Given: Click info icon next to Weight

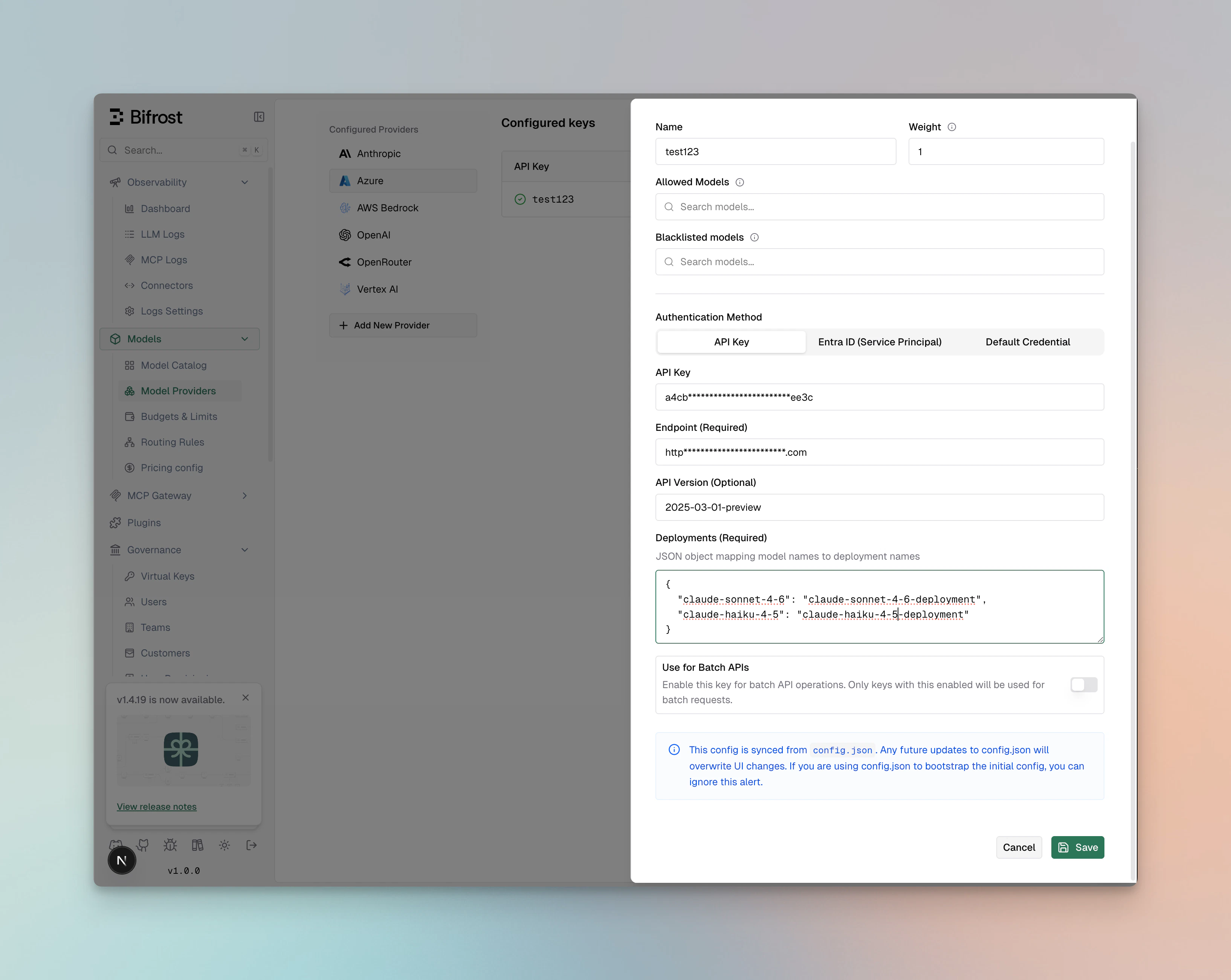Looking at the screenshot, I should 952,127.
